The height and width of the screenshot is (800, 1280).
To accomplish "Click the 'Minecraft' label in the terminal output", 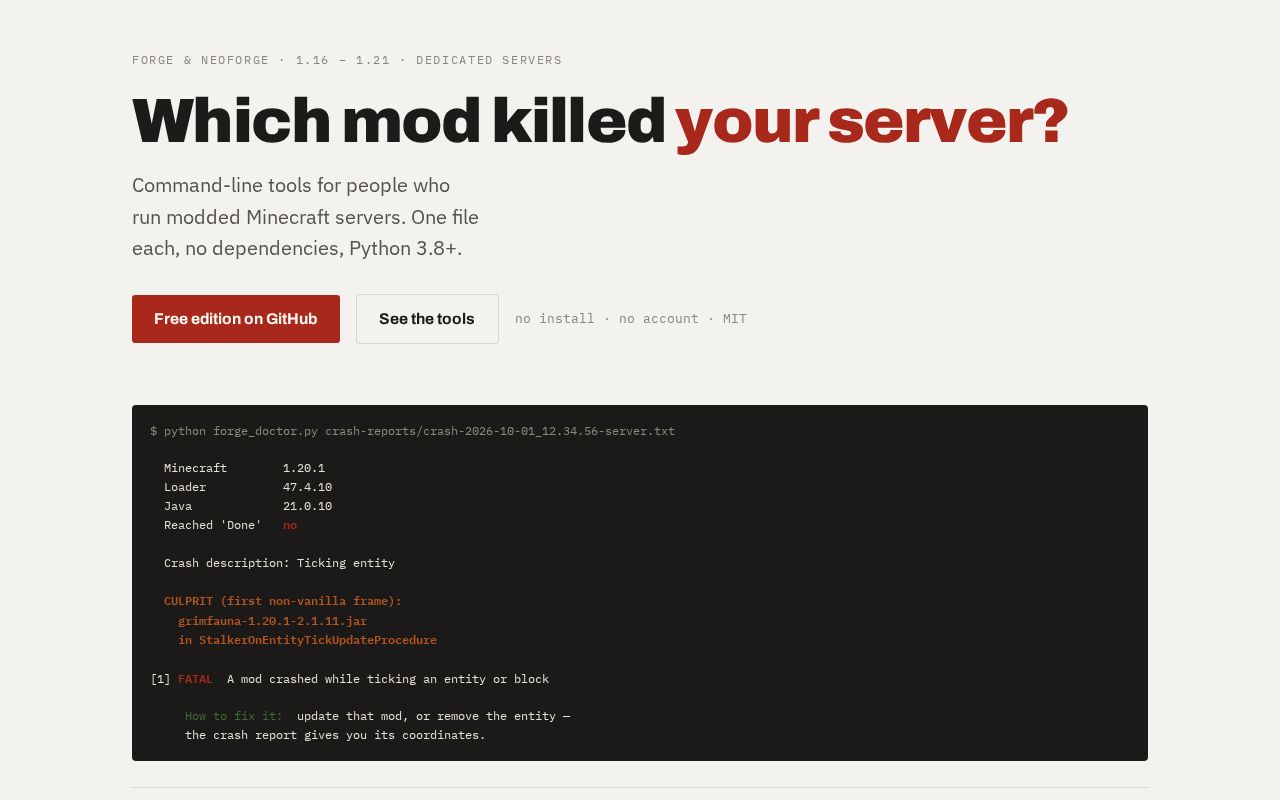I will tap(195, 468).
